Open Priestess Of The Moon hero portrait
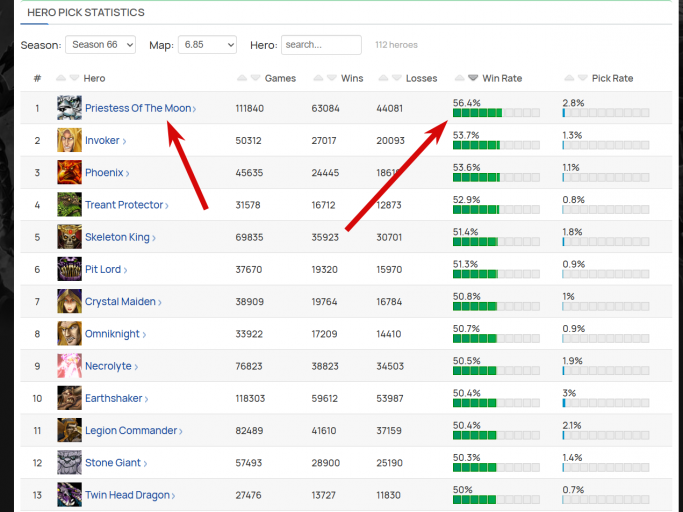The image size is (683, 512). pos(69,108)
